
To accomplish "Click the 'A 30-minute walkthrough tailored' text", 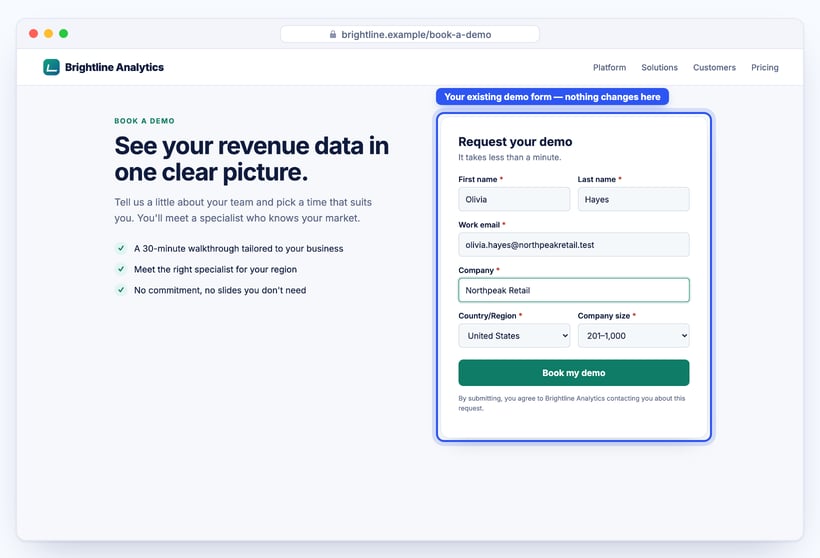I will pos(238,248).
